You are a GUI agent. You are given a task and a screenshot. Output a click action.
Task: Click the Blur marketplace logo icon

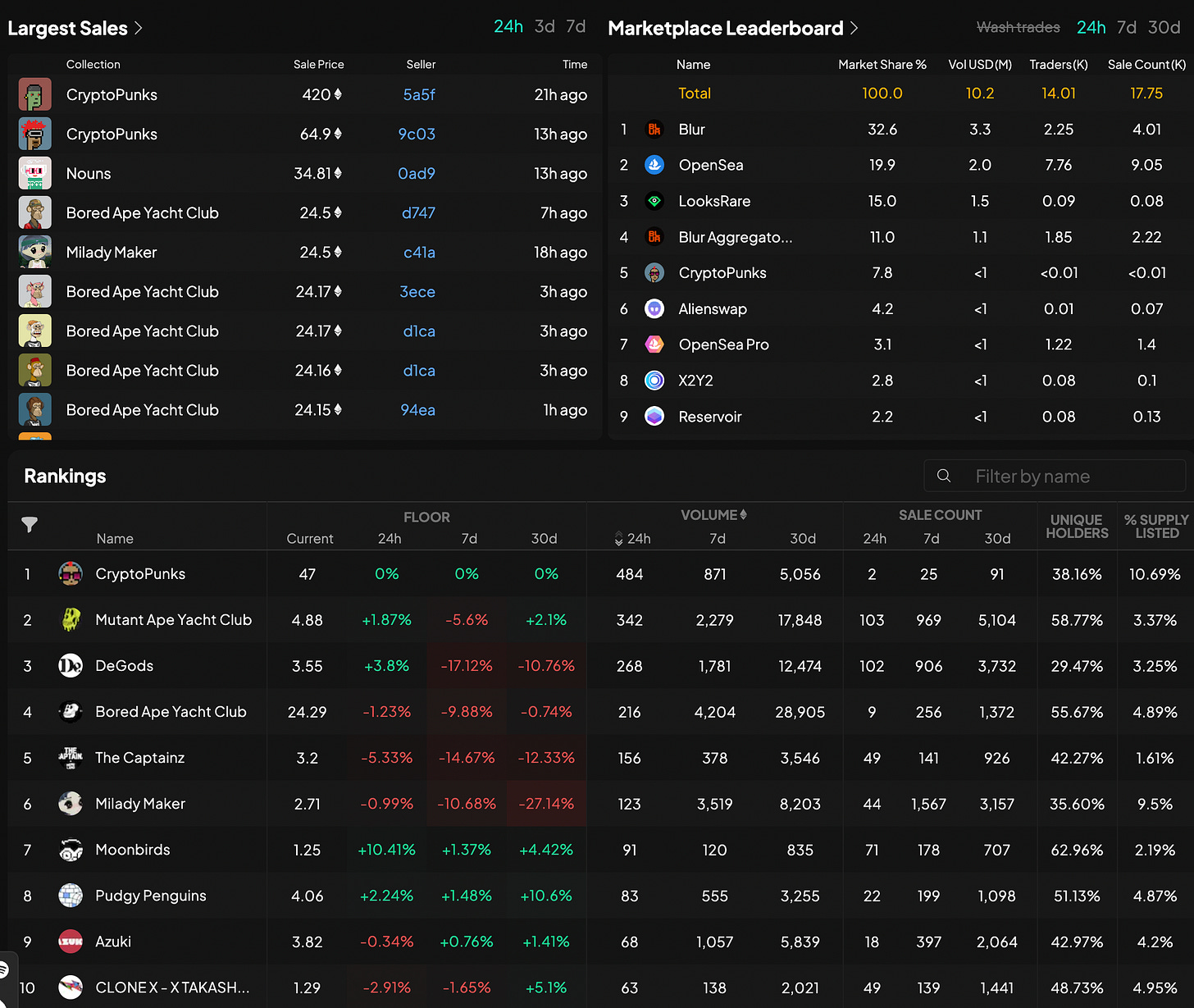pyautogui.click(x=654, y=129)
